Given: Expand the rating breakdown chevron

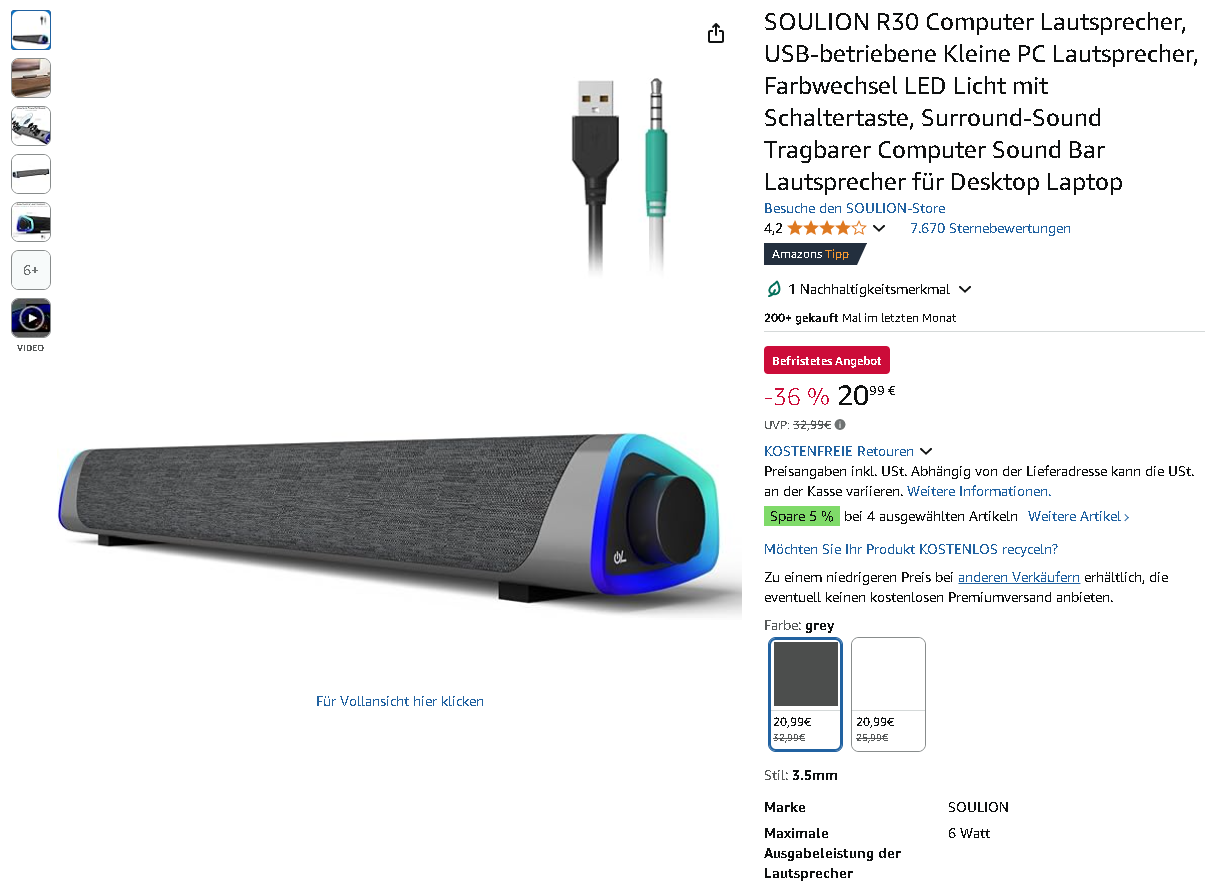Looking at the screenshot, I should (x=879, y=228).
